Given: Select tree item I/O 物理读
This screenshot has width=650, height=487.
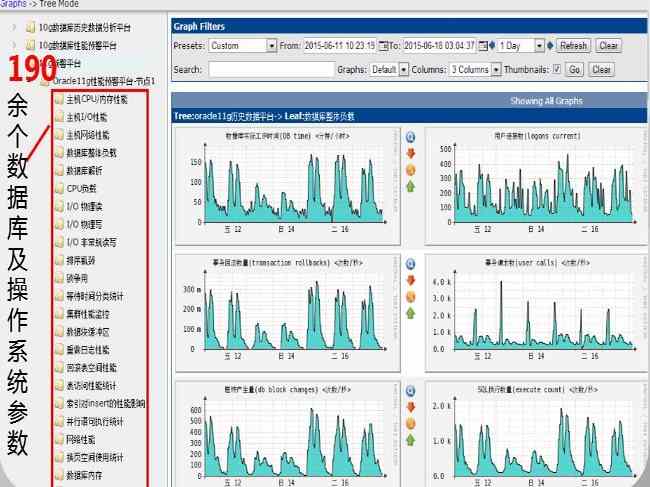Looking at the screenshot, I should [x=85, y=206].
